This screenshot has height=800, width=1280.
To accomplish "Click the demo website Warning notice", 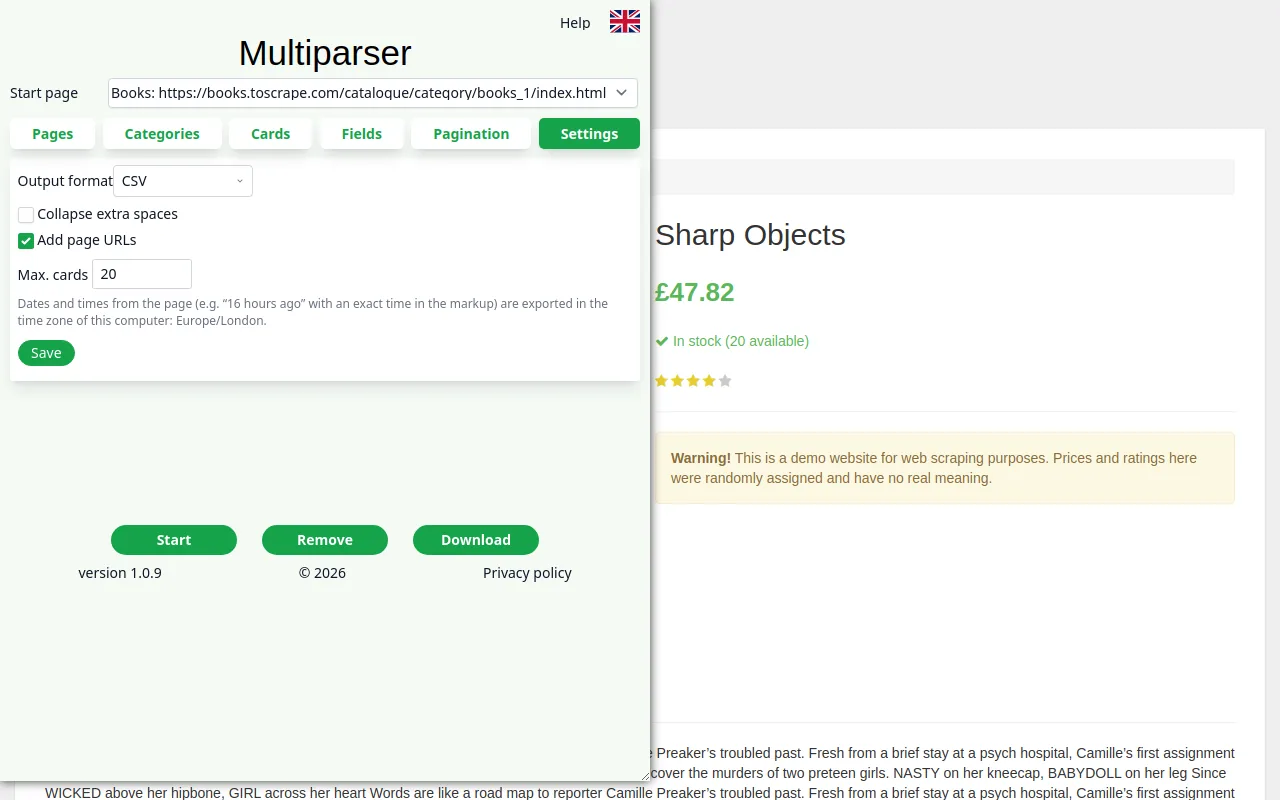I will point(945,468).
